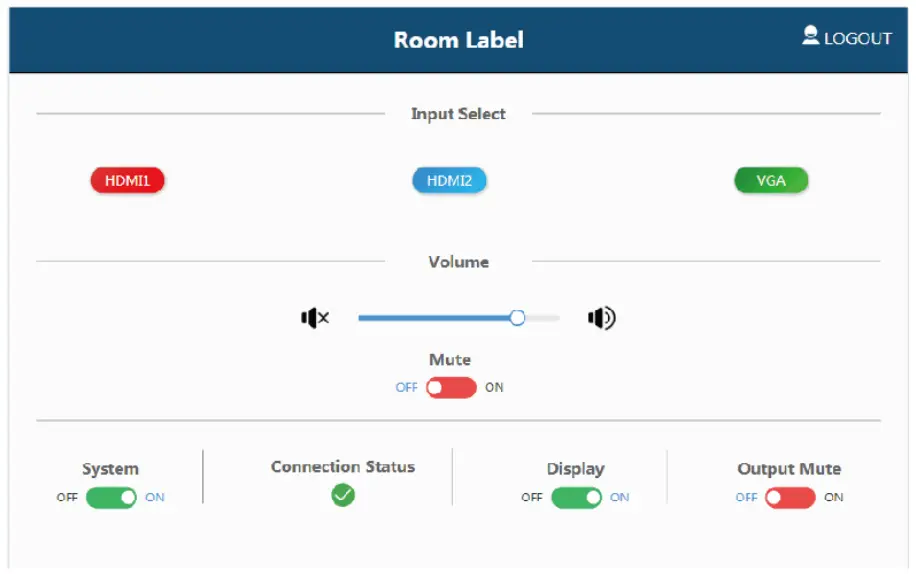Click the muted speaker icon
This screenshot has height=574, width=916.
coord(315,319)
